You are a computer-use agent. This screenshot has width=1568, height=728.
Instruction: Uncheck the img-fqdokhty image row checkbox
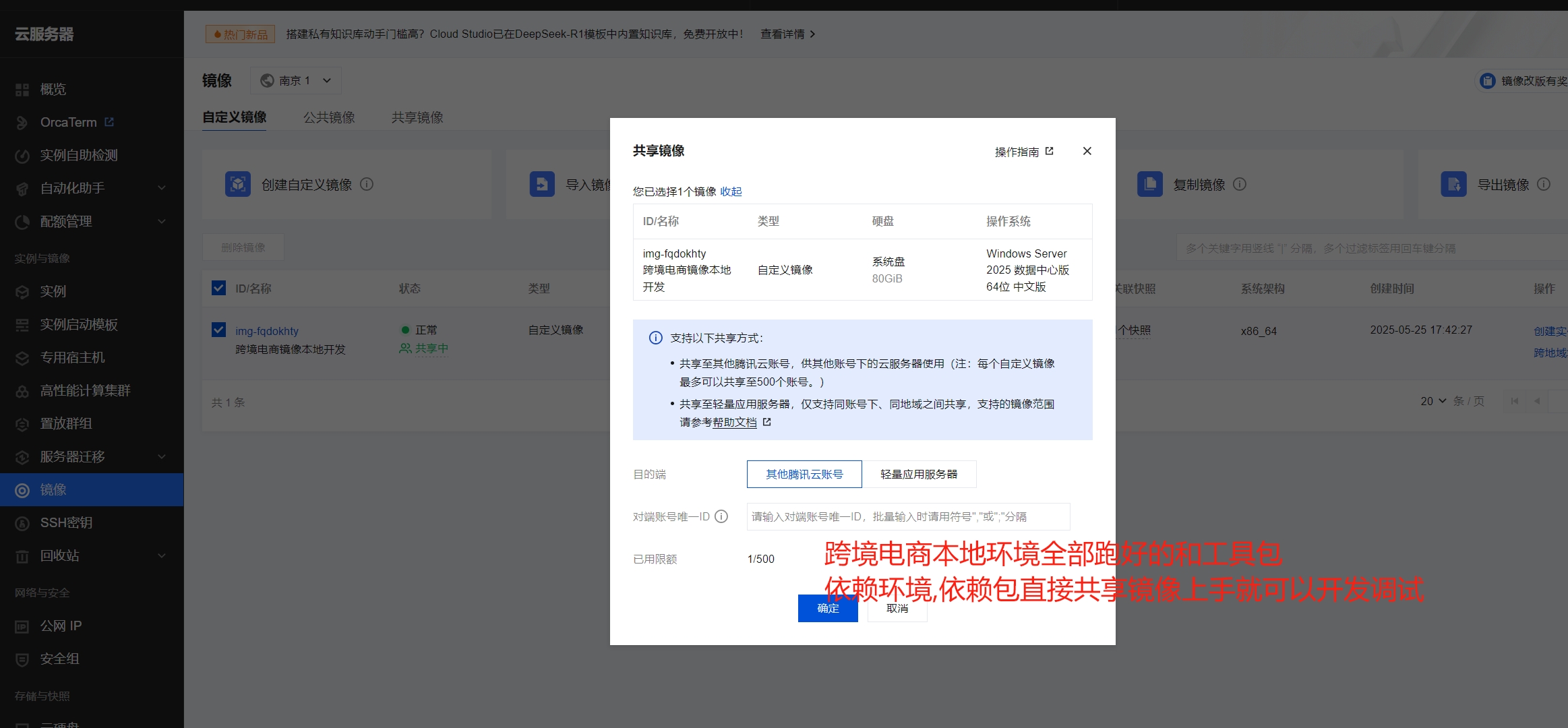click(218, 330)
